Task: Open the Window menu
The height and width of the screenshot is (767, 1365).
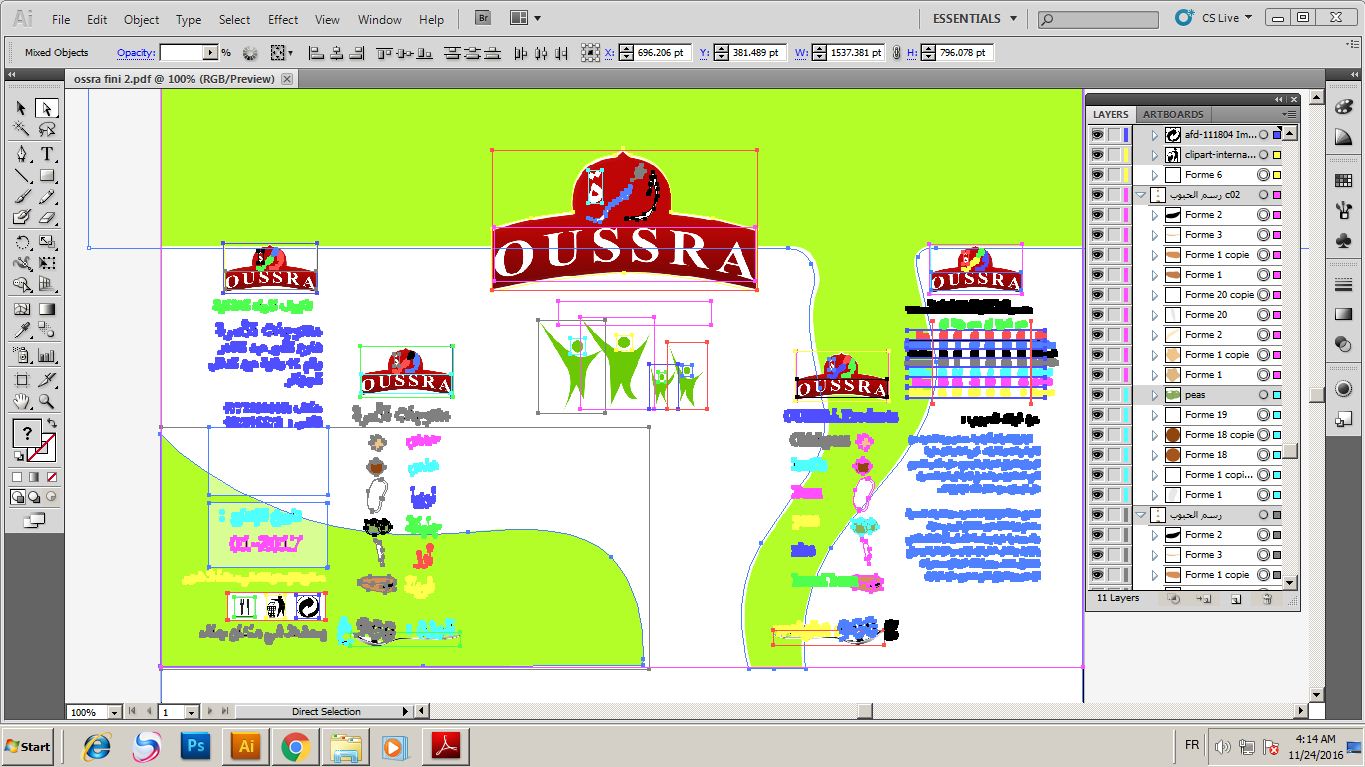Action: [x=379, y=19]
